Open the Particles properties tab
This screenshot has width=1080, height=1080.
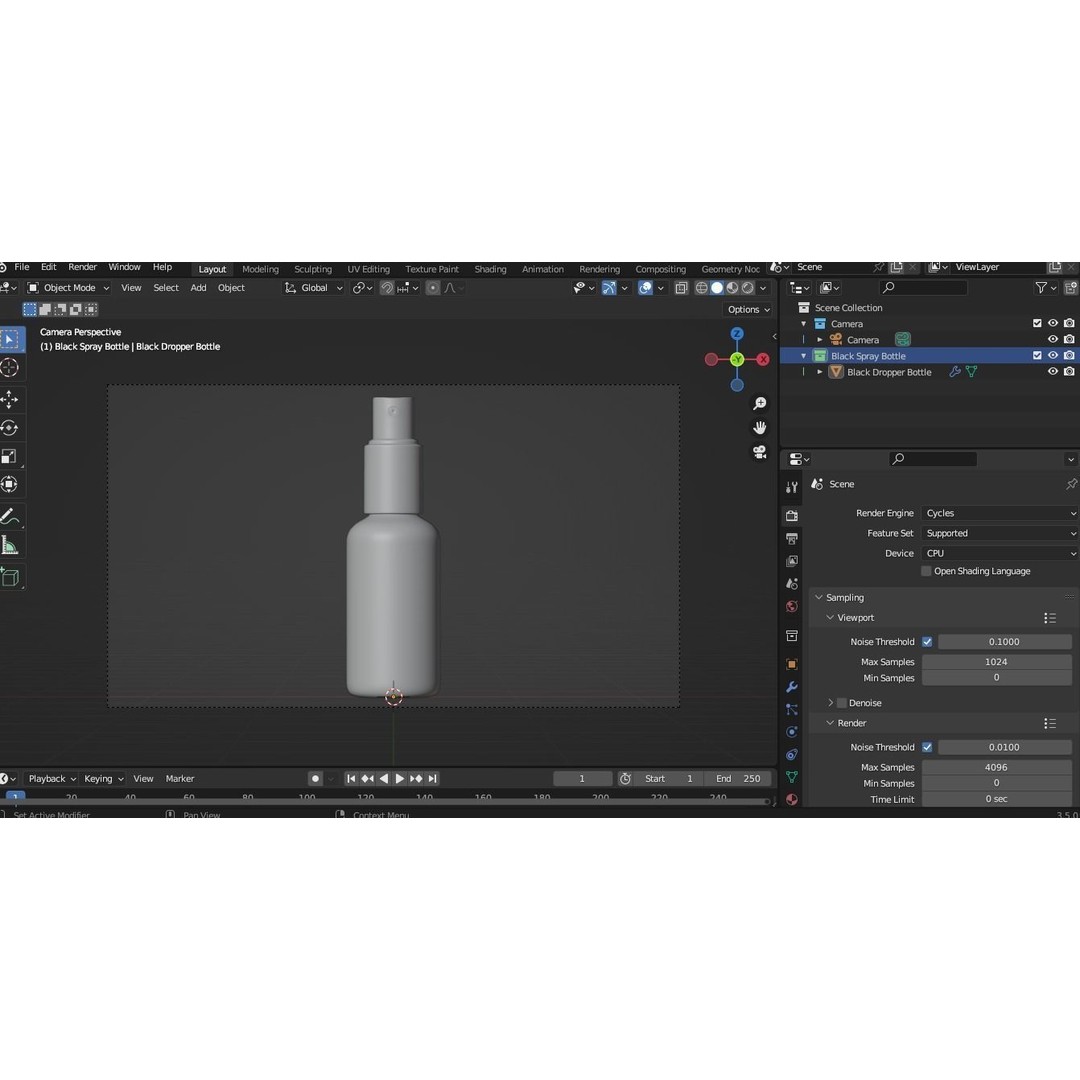point(792,709)
